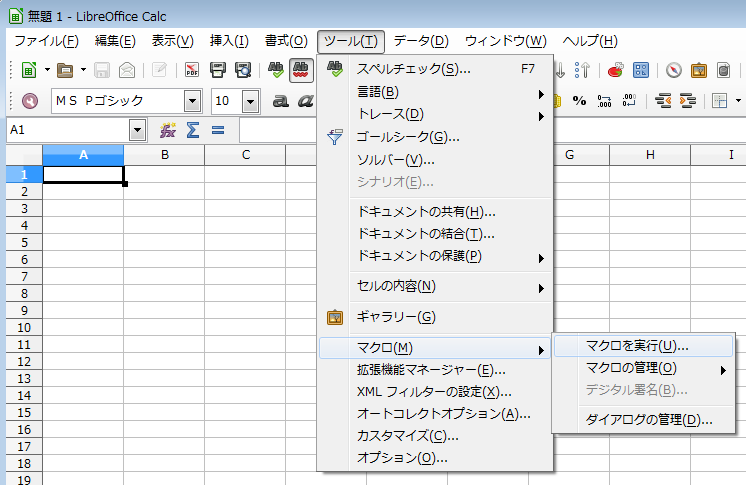Expand the トレース(D) submenu
The height and width of the screenshot is (485, 746).
click(x=435, y=114)
